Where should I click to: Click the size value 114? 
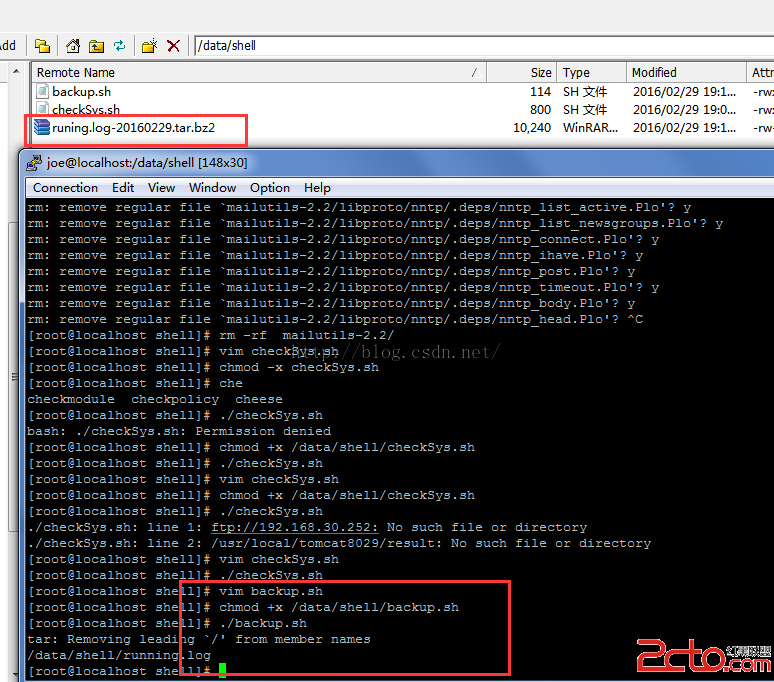[x=540, y=92]
